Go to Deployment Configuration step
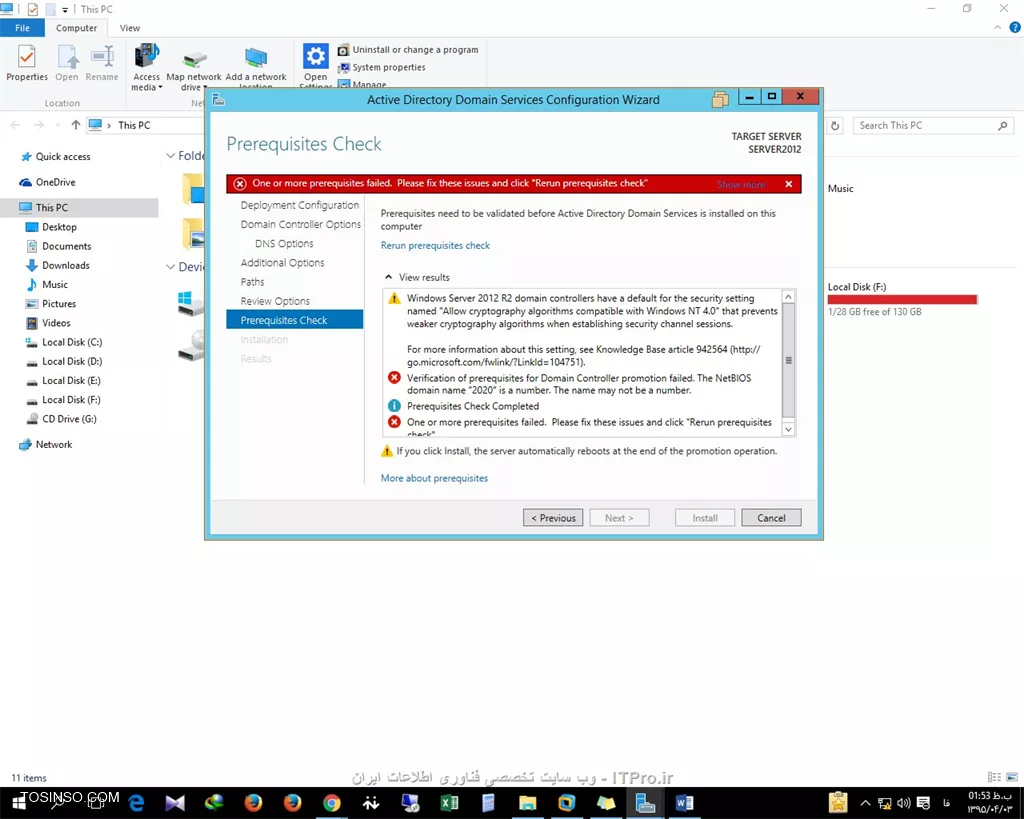 point(300,205)
